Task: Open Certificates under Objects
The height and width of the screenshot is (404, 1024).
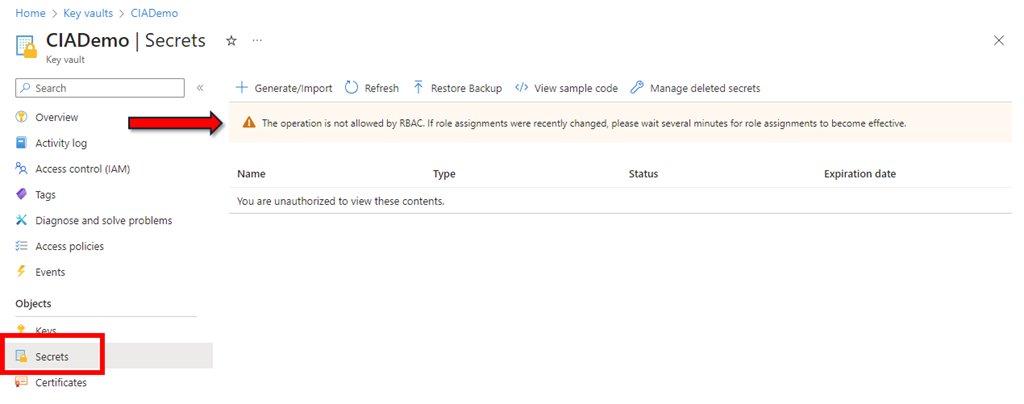Action: point(60,382)
